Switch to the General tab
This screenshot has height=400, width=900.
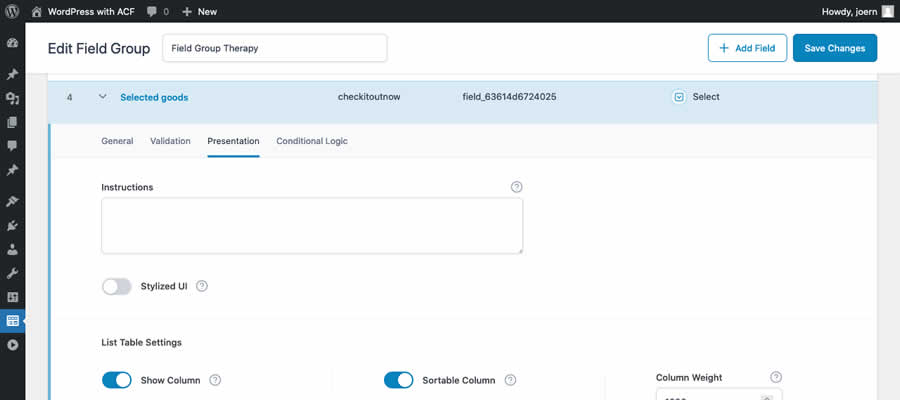117,141
